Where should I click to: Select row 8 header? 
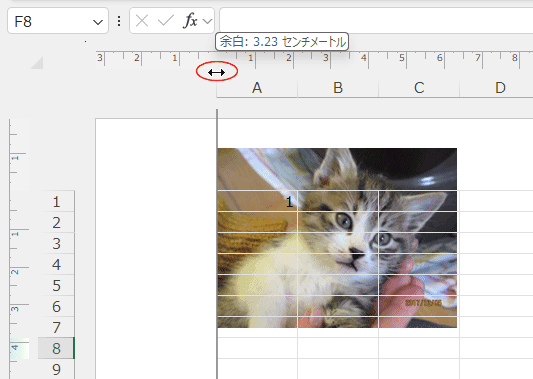pos(56,348)
